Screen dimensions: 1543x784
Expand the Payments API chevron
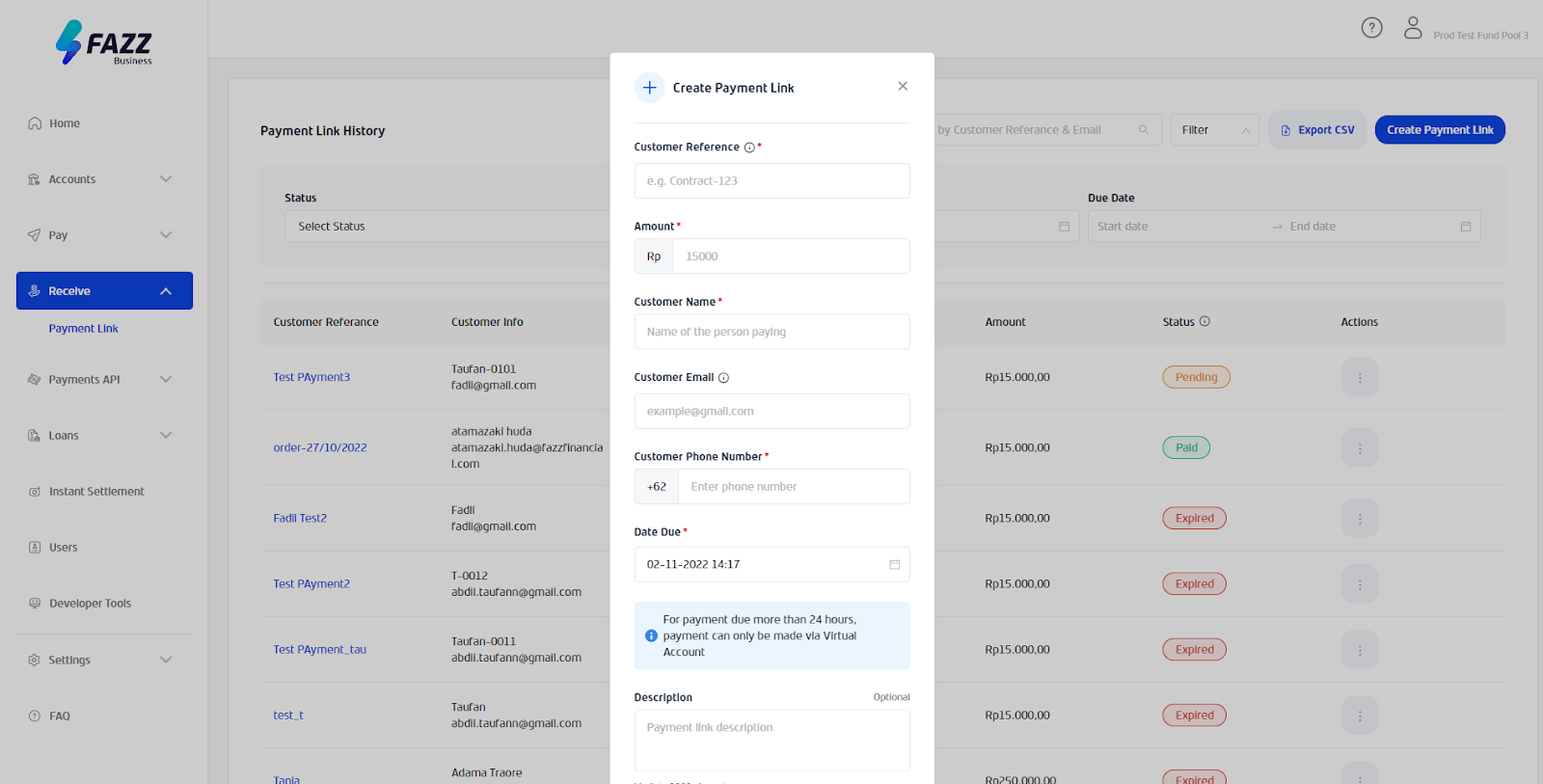[x=166, y=380]
